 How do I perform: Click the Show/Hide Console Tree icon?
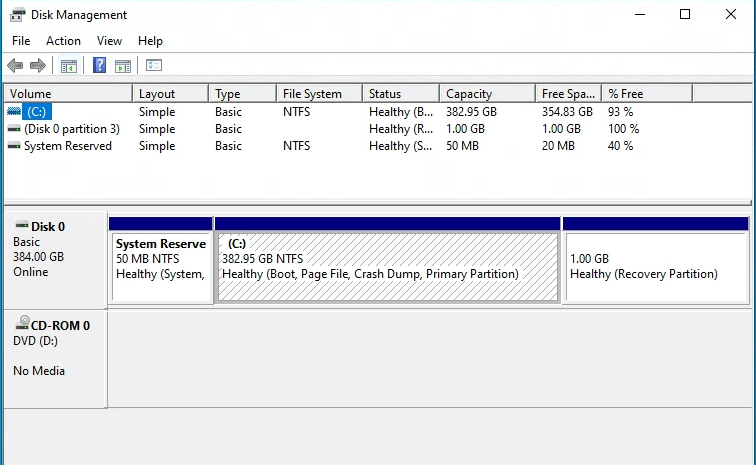coord(69,66)
